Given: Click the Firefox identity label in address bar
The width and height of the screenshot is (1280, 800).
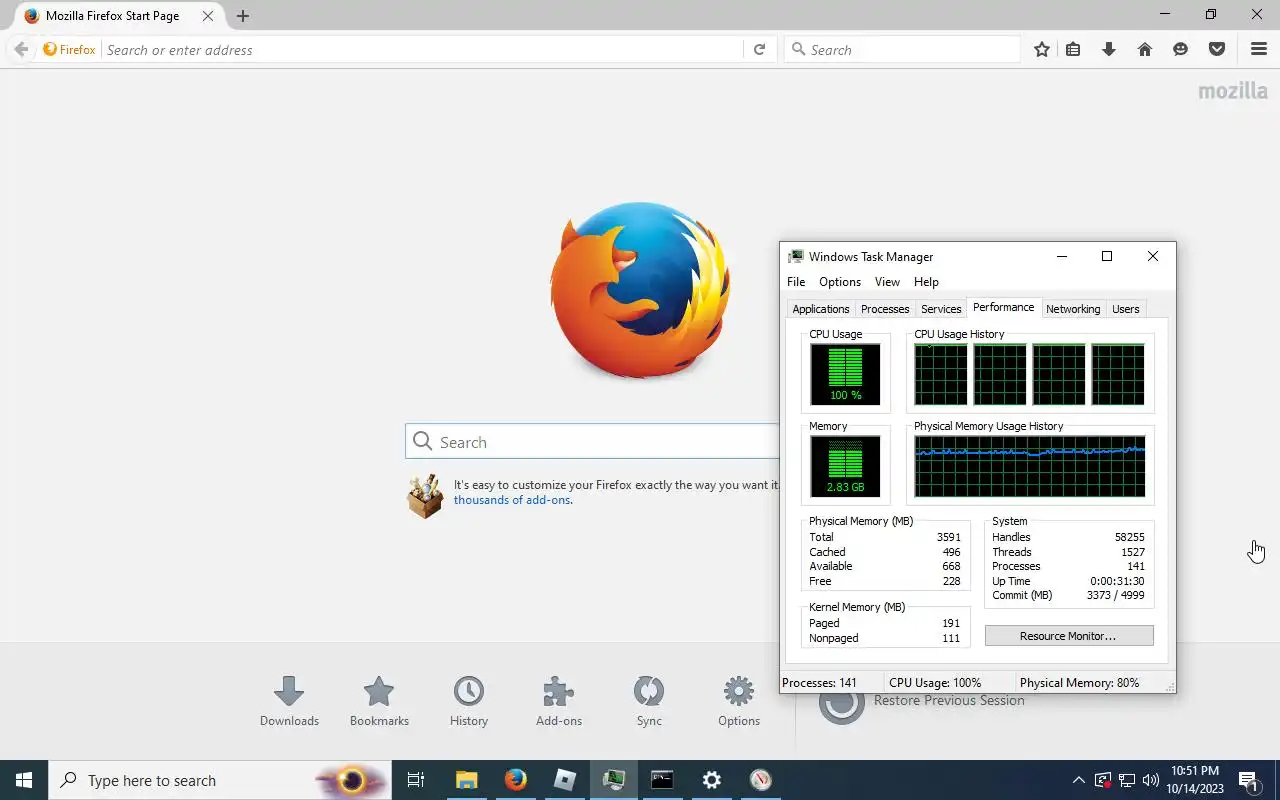Looking at the screenshot, I should click(x=69, y=50).
